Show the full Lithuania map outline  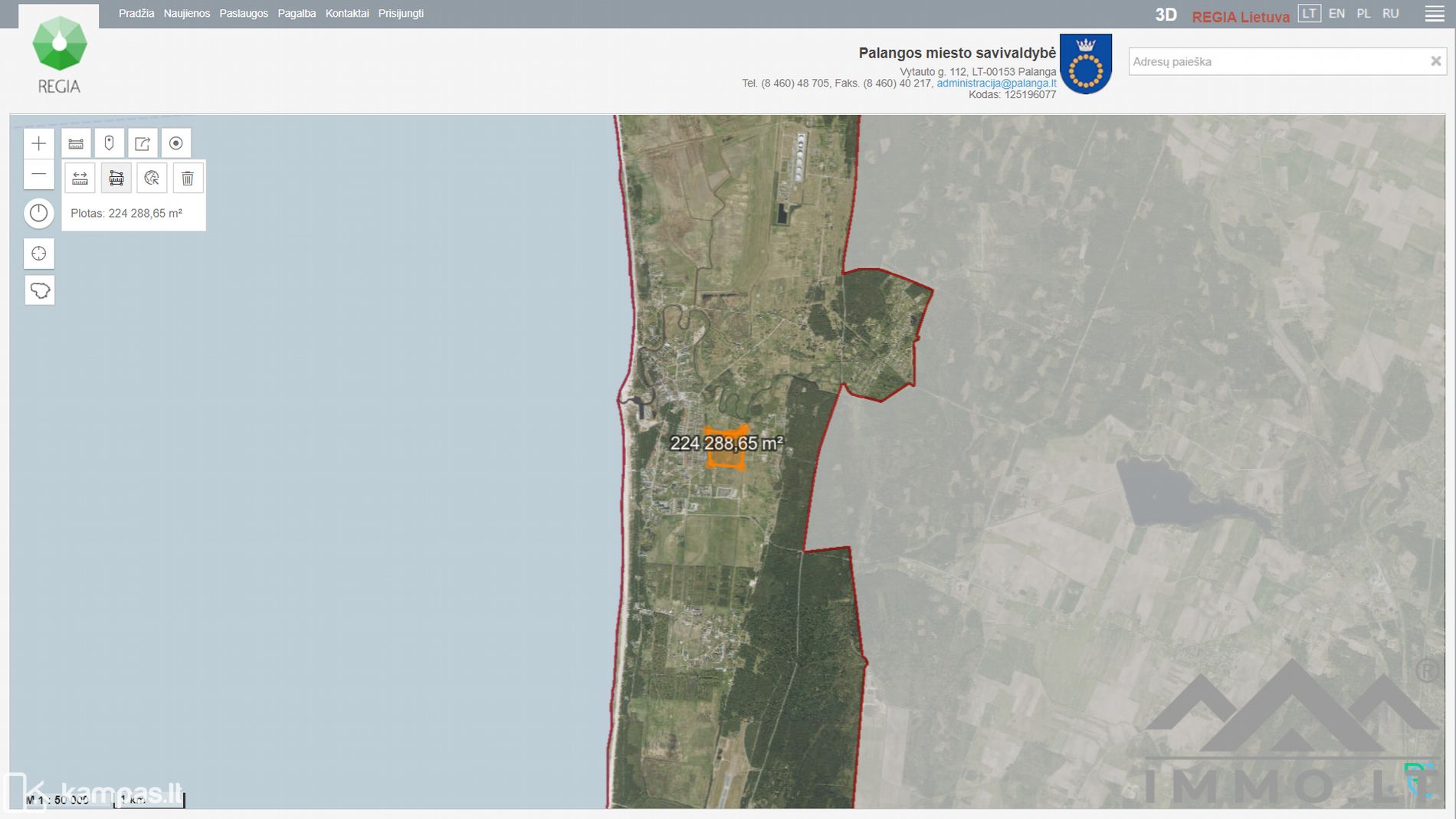click(x=39, y=290)
